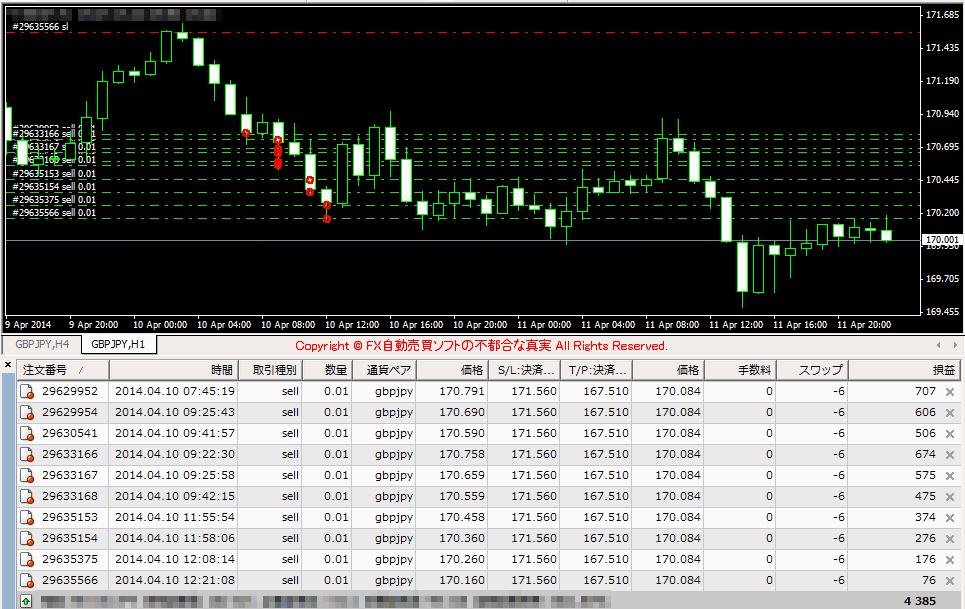This screenshot has height=609, width=965.
Task: Click the order icon for ticket 29633166
Action: 27,455
